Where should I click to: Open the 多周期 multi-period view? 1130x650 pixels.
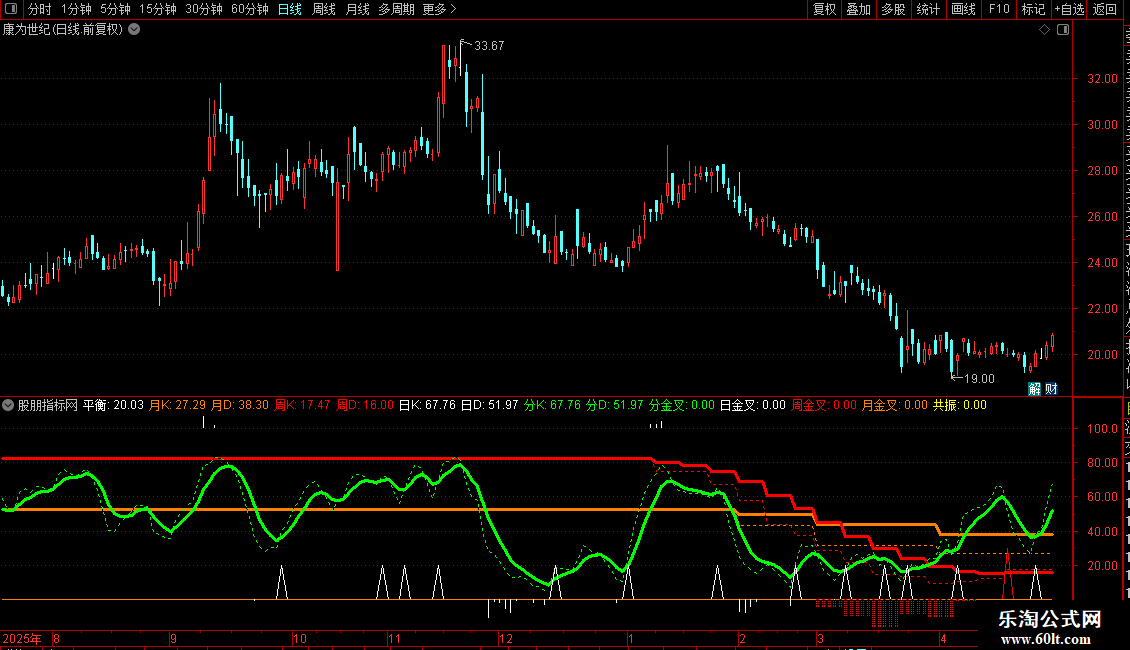[x=396, y=9]
